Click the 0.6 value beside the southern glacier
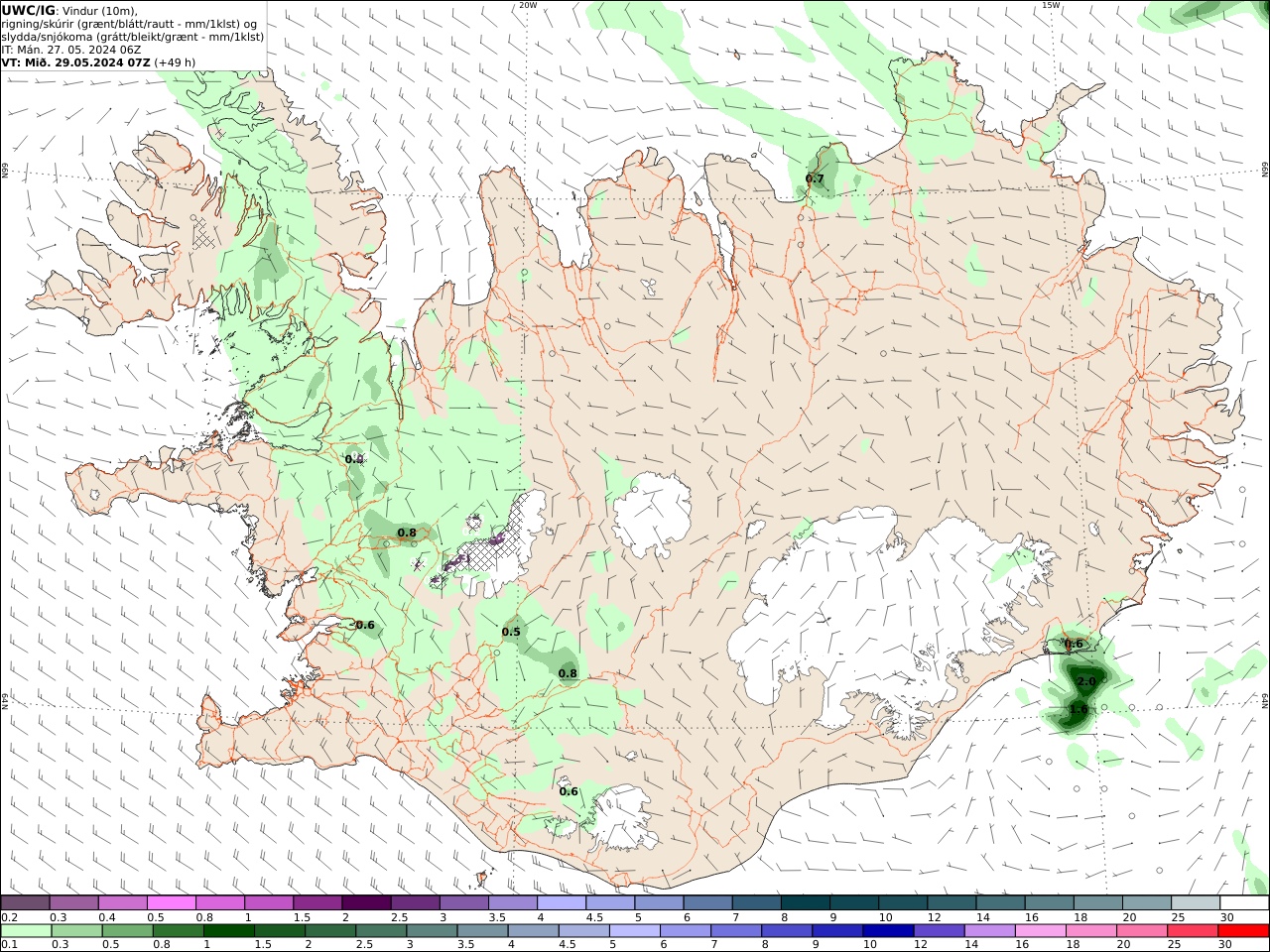The image size is (1270, 952). click(x=569, y=791)
